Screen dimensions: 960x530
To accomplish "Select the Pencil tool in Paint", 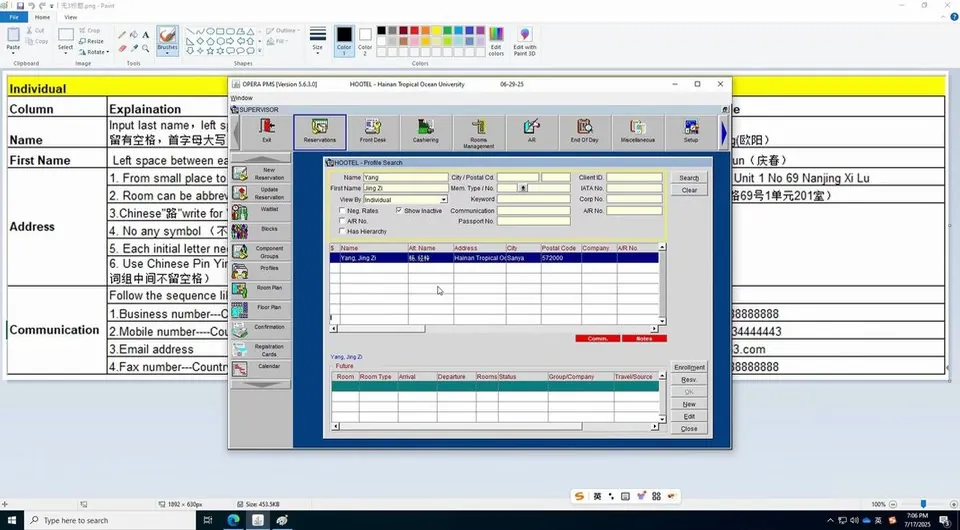I will pyautogui.click(x=122, y=35).
